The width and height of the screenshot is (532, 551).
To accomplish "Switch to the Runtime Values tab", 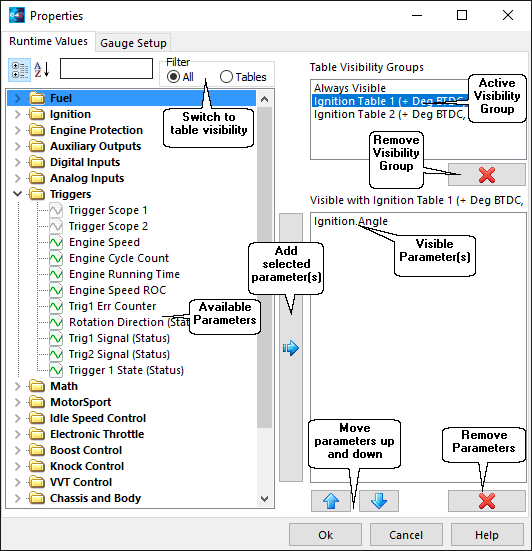I will 48,41.
